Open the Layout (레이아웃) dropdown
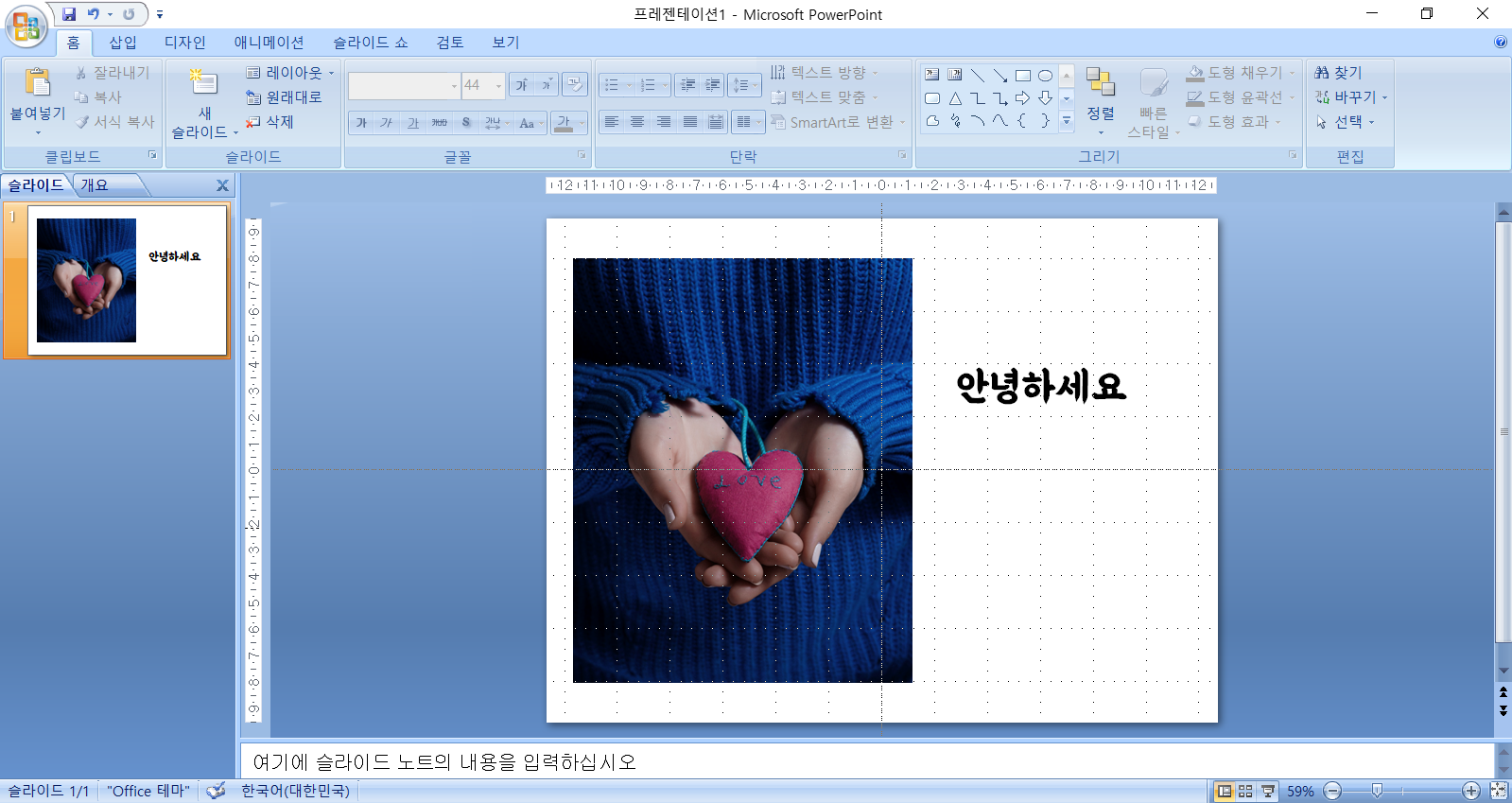This screenshot has width=1512, height=803. 290,73
